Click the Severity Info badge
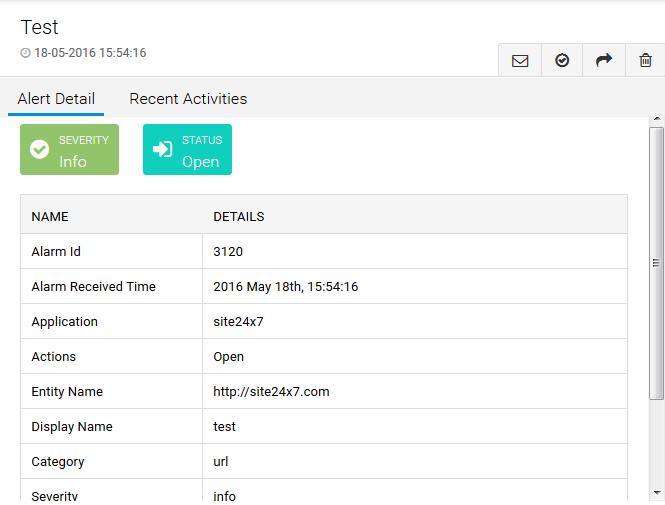Viewport: 665px width, 505px height. tap(69, 150)
